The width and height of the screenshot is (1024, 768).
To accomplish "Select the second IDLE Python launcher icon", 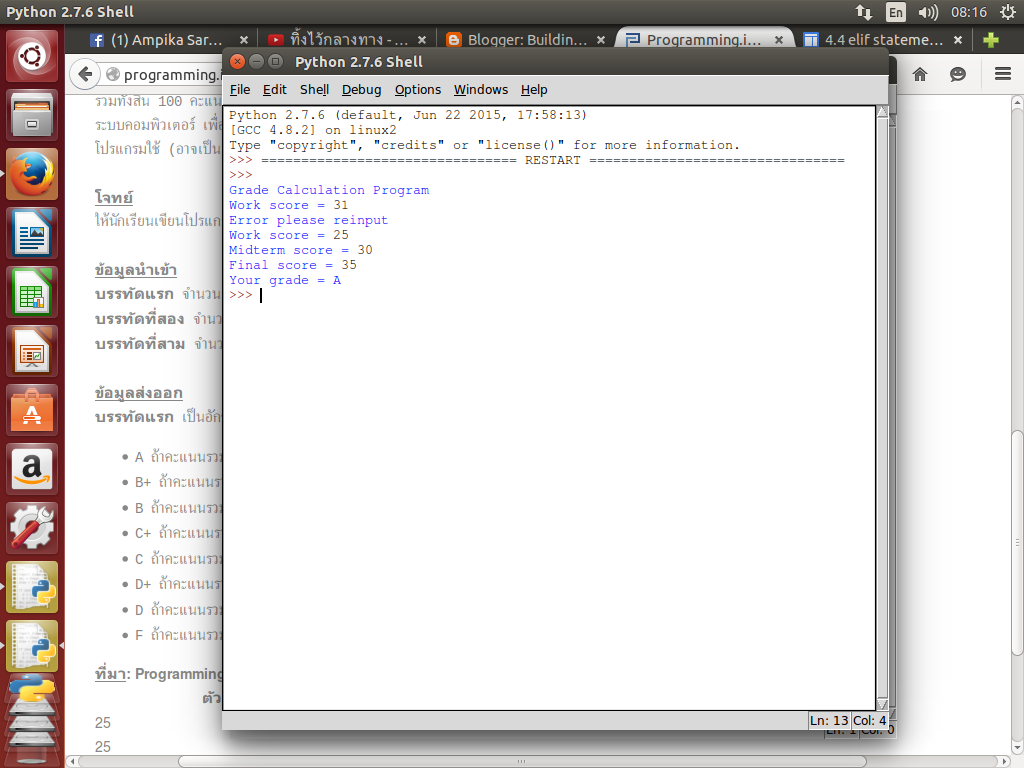I will point(32,645).
